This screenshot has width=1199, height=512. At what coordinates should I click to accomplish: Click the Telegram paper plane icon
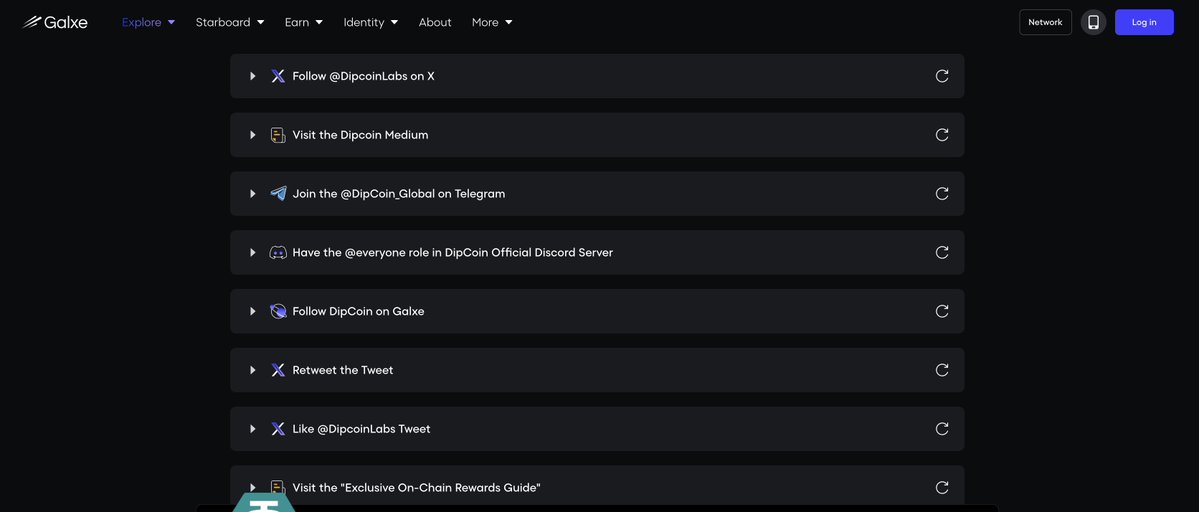(278, 193)
